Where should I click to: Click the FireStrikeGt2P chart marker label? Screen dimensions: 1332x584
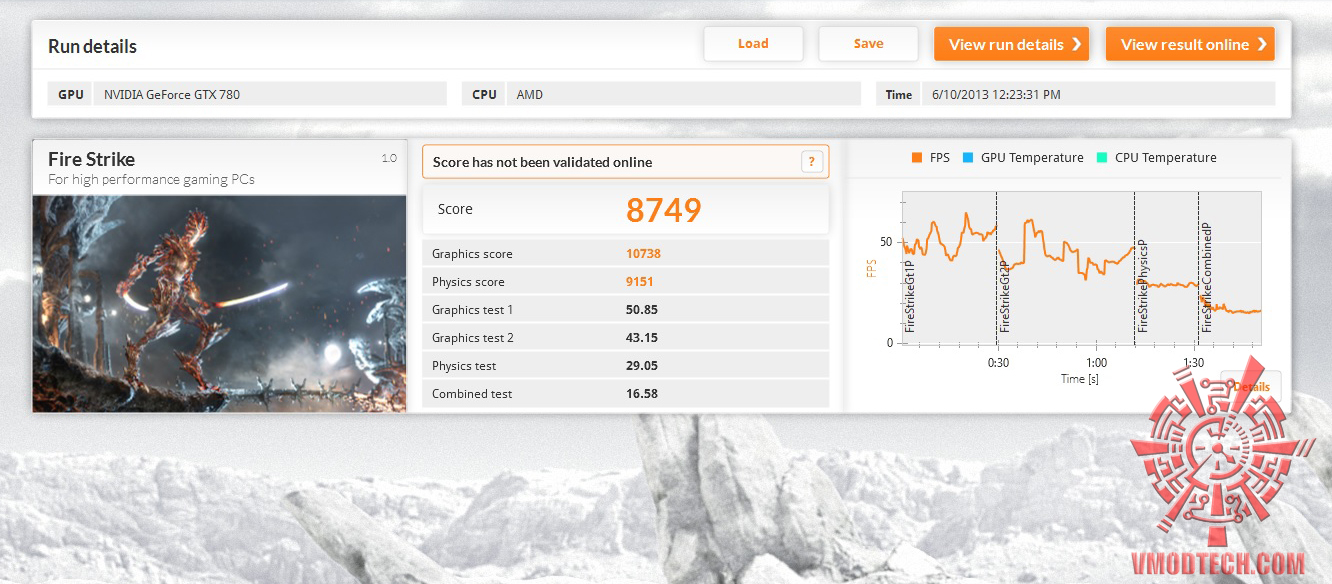pyautogui.click(x=1005, y=296)
